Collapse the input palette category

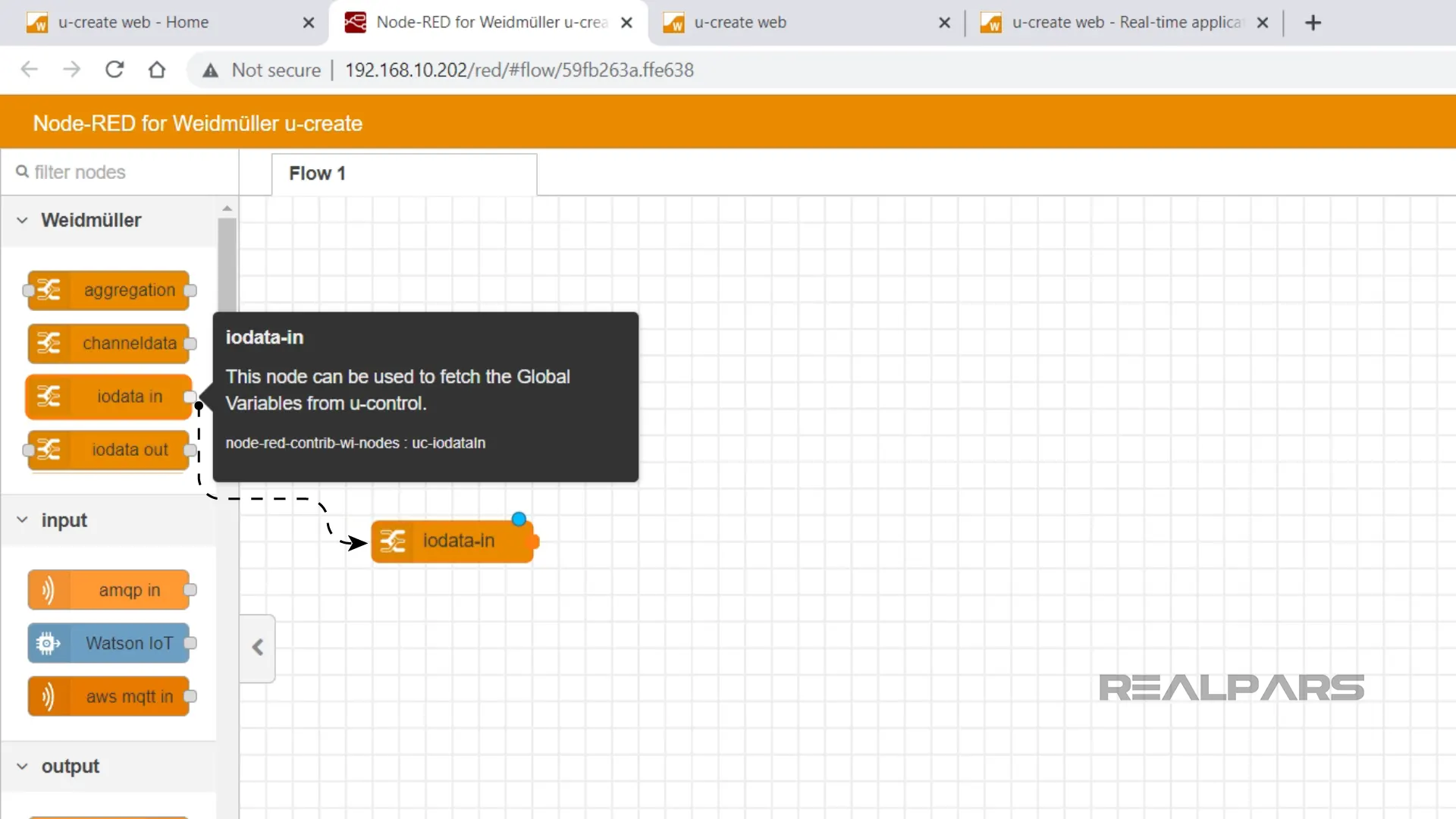(23, 520)
